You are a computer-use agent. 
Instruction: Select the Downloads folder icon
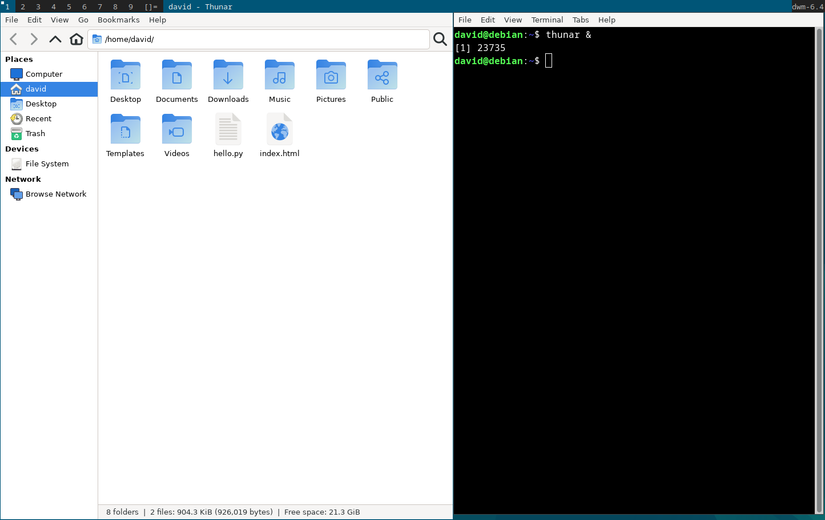click(x=228, y=75)
